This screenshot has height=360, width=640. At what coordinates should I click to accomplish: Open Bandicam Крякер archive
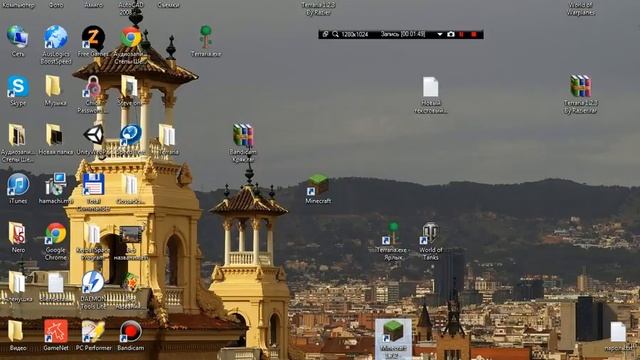tap(243, 135)
